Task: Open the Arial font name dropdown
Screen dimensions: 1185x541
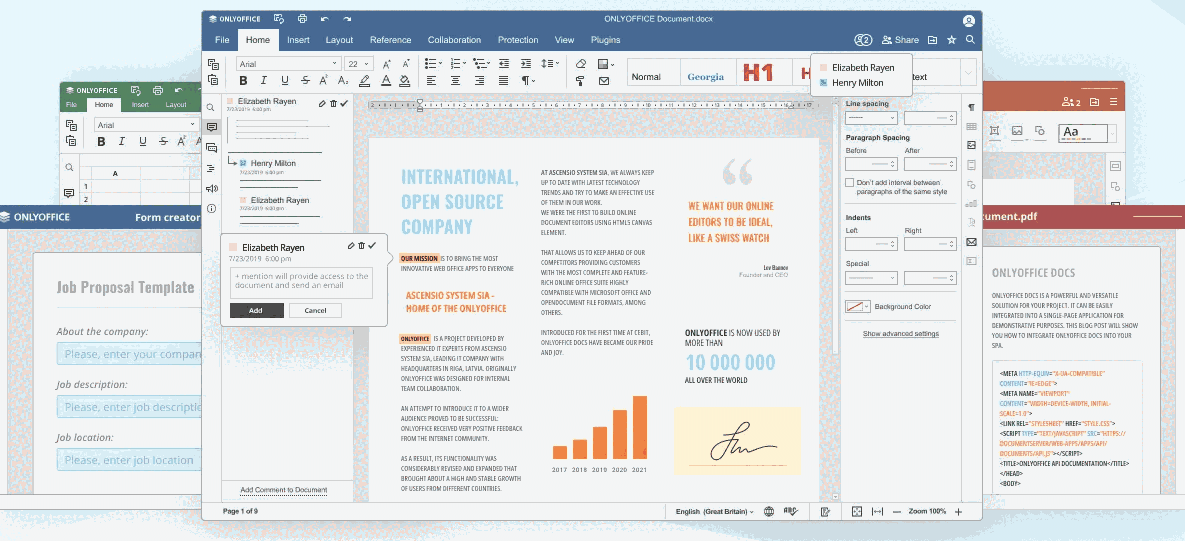Action: pyautogui.click(x=288, y=63)
